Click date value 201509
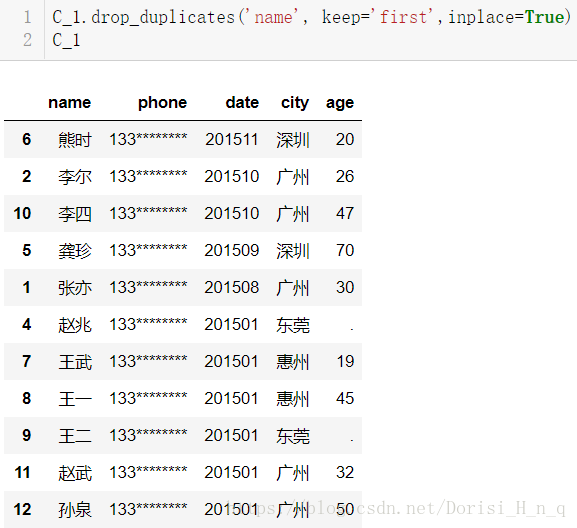Image resolution: width=577 pixels, height=528 pixels. [232, 250]
